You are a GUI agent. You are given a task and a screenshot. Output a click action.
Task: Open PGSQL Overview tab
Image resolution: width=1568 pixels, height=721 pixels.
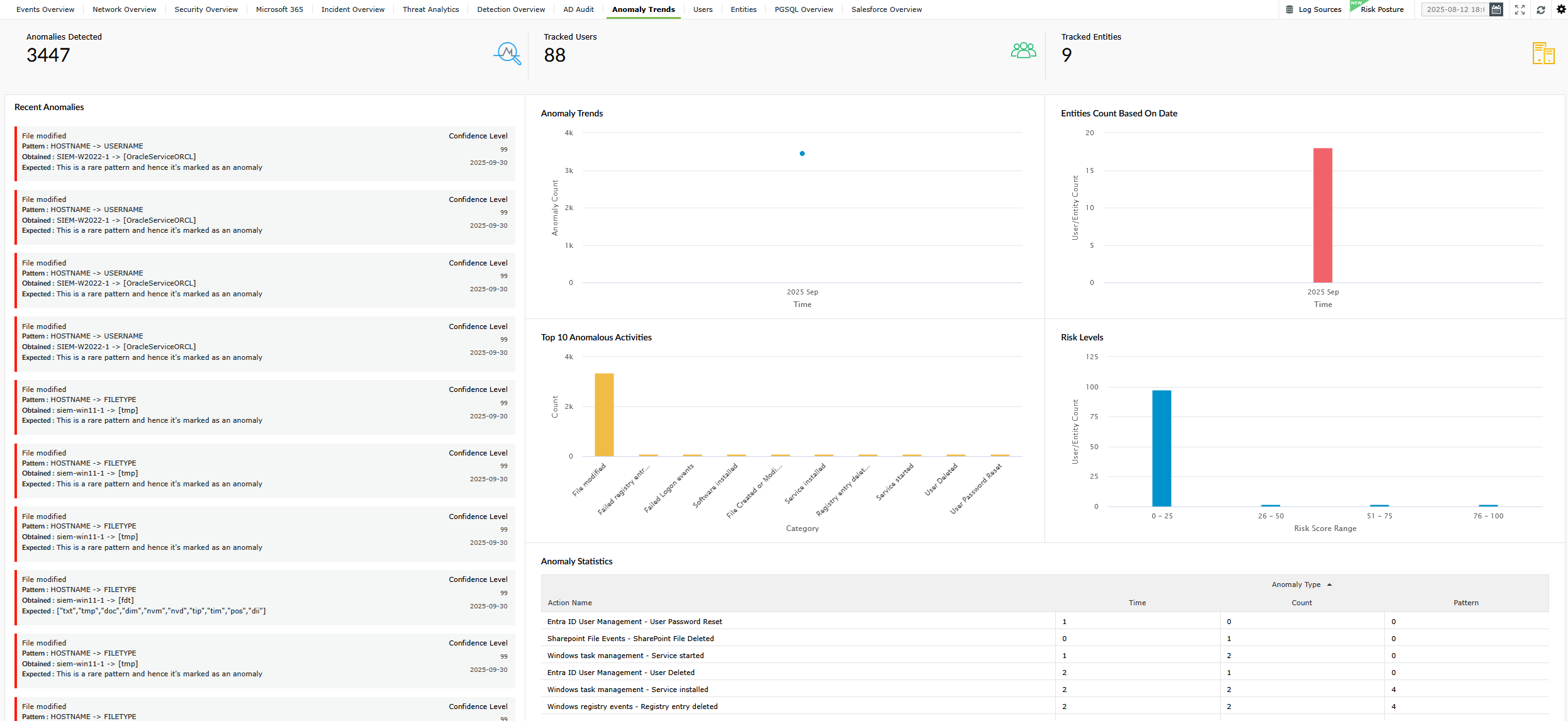point(804,9)
